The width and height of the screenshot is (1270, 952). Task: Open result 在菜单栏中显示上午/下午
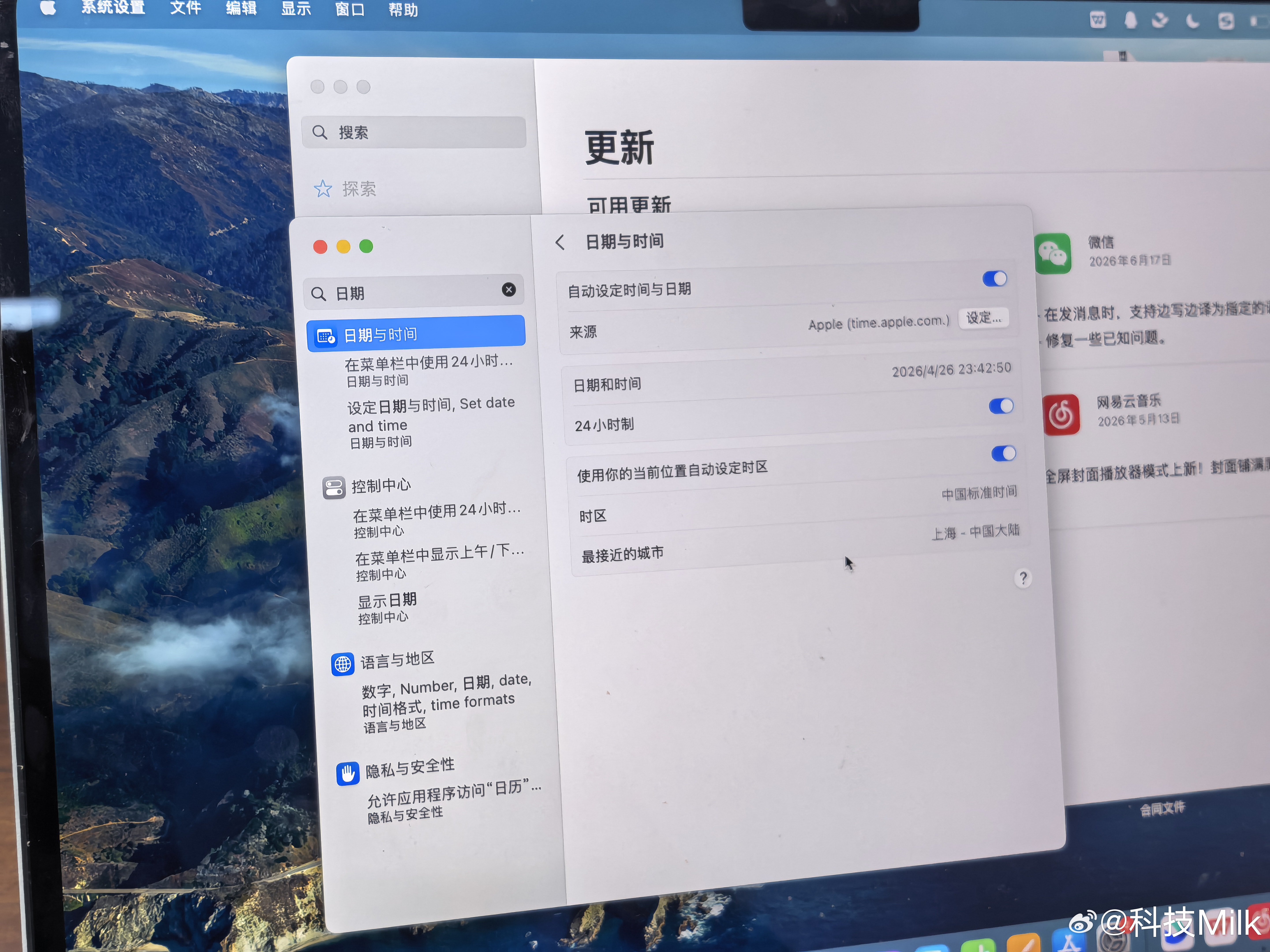click(x=440, y=562)
